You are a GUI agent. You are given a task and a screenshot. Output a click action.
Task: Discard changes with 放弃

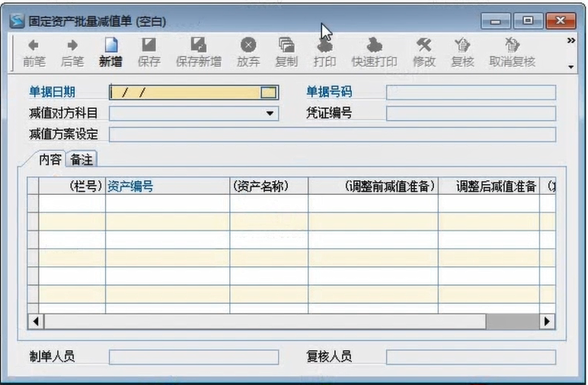point(248,53)
